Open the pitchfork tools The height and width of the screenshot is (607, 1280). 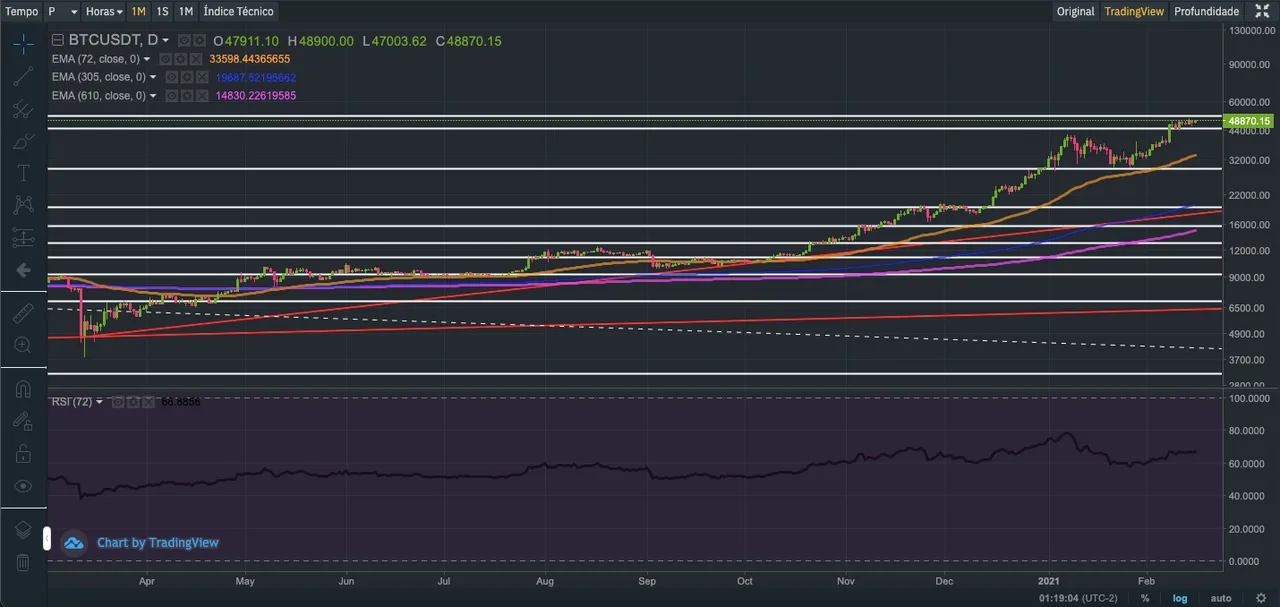coord(23,109)
